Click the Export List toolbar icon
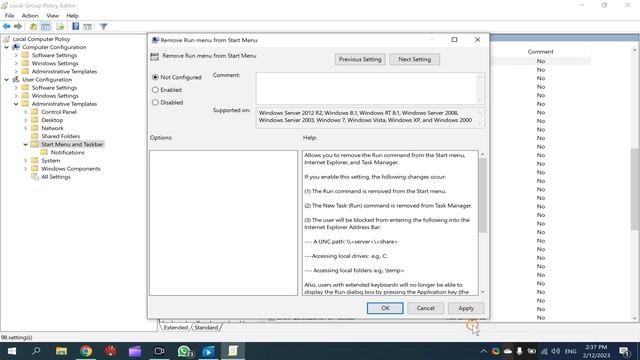Image resolution: width=640 pixels, height=360 pixels. click(60, 27)
